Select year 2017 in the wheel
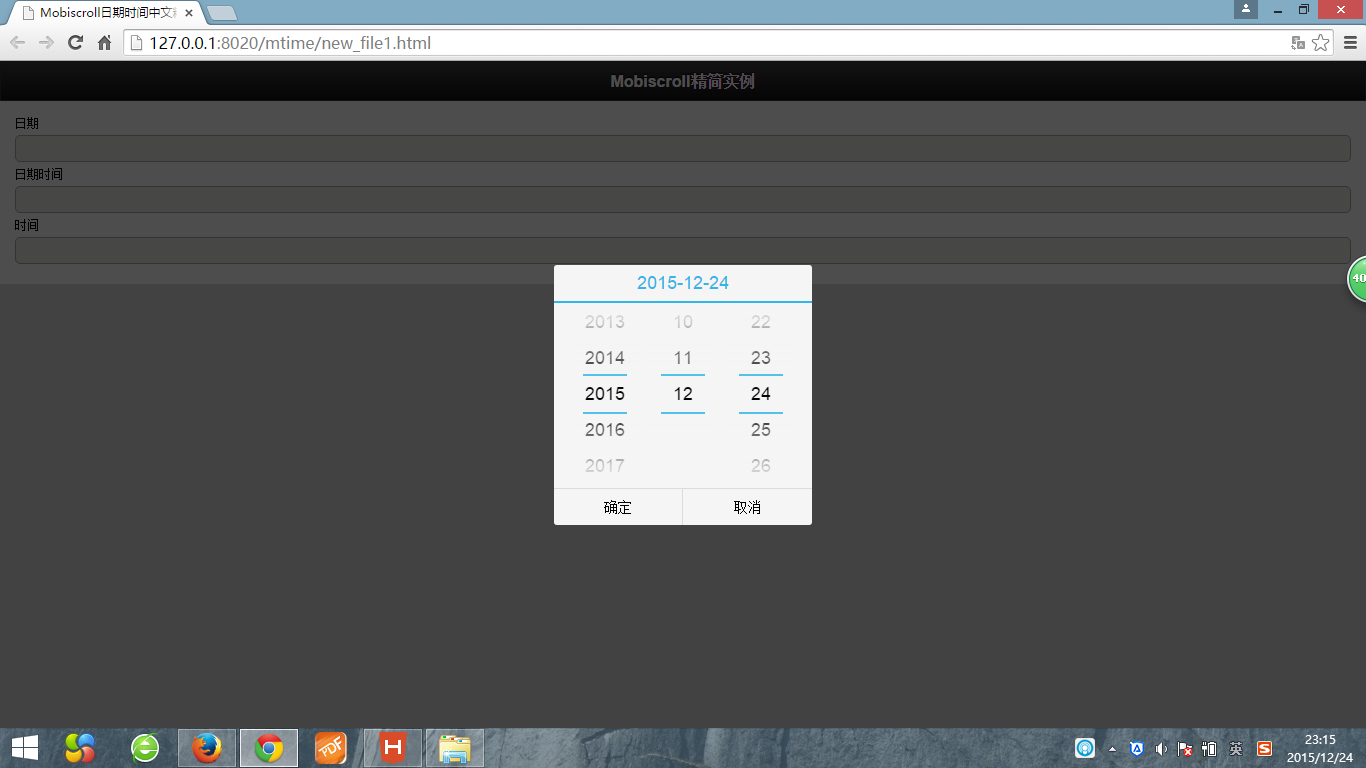The width and height of the screenshot is (1366, 768). point(605,466)
